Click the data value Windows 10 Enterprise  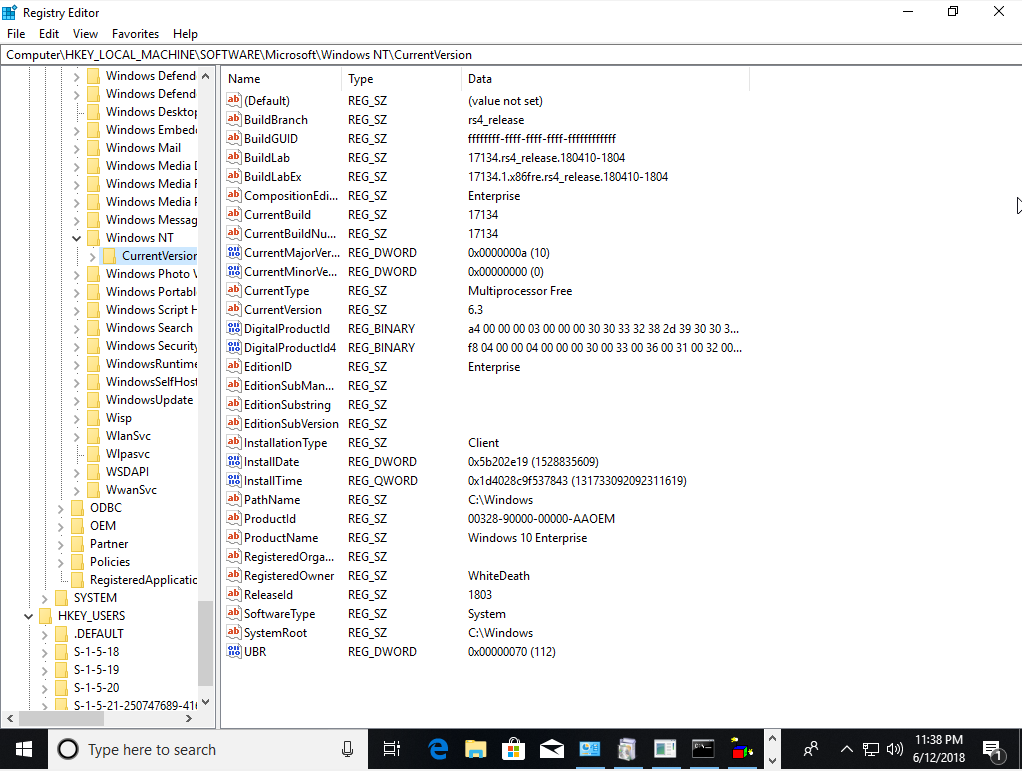(x=527, y=538)
